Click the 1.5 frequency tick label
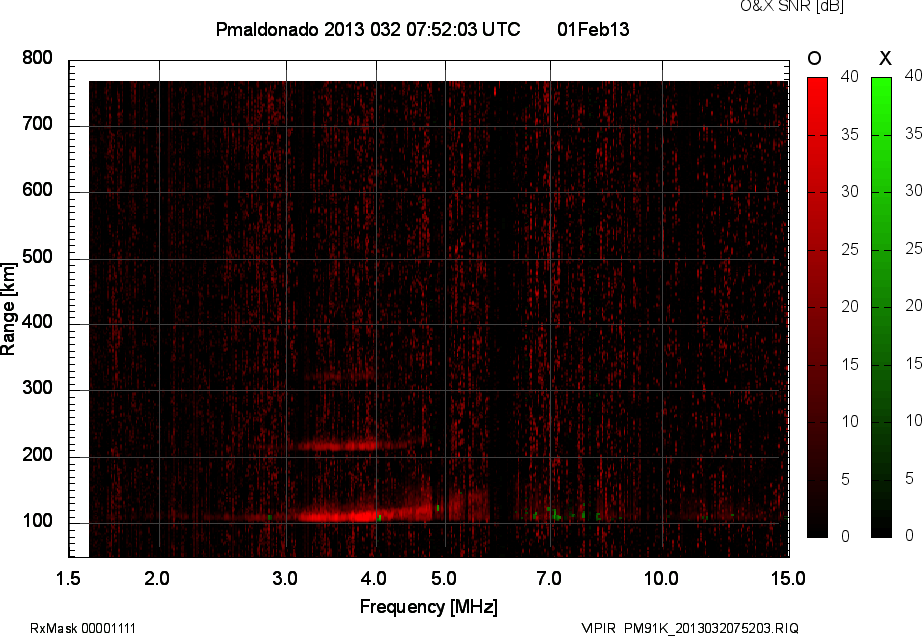922x636 pixels. pyautogui.click(x=68, y=579)
